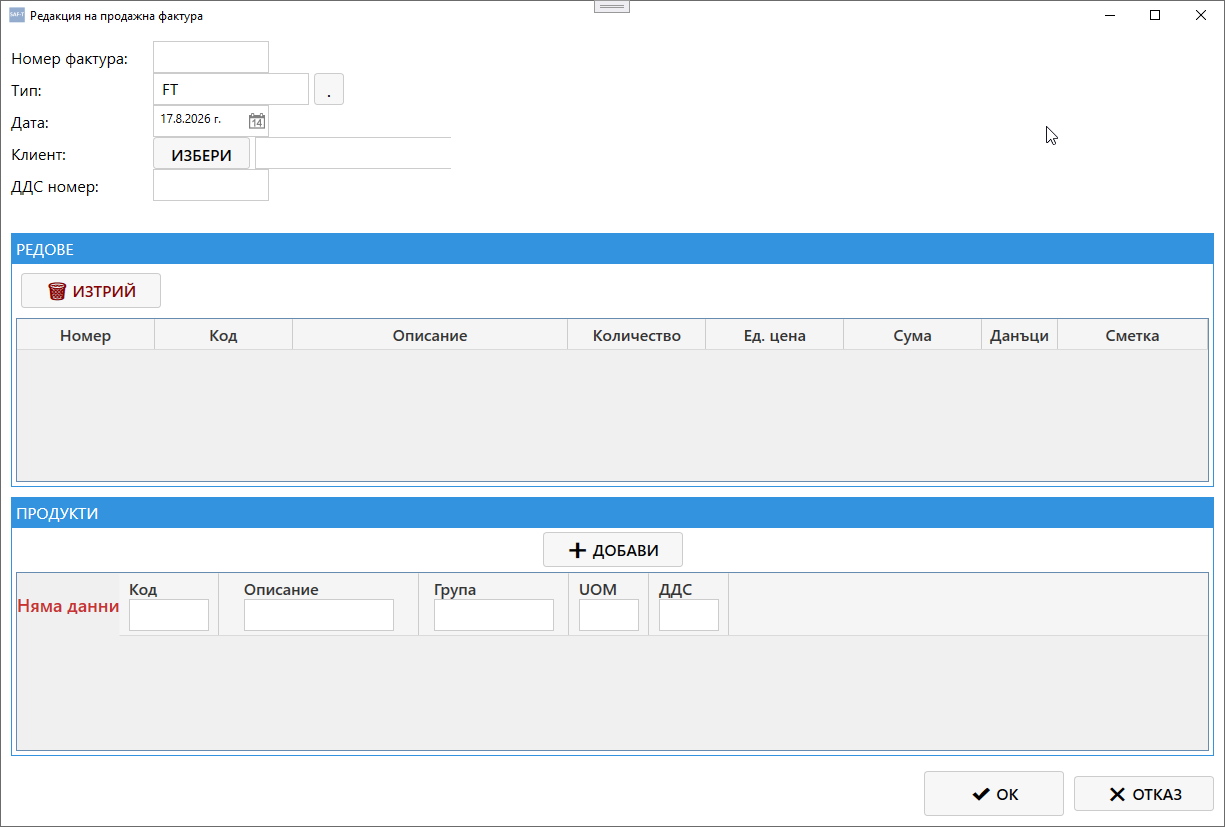1225x827 pixels.
Task: Click the UOM filter box in products
Action: (609, 615)
